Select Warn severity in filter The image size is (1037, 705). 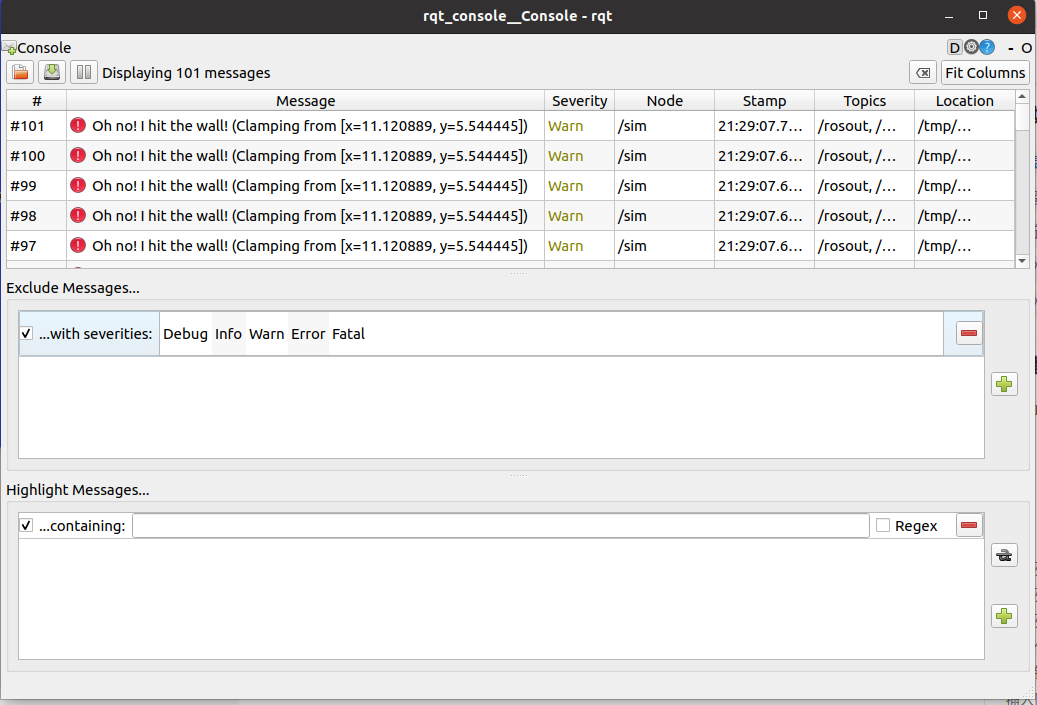(x=267, y=334)
